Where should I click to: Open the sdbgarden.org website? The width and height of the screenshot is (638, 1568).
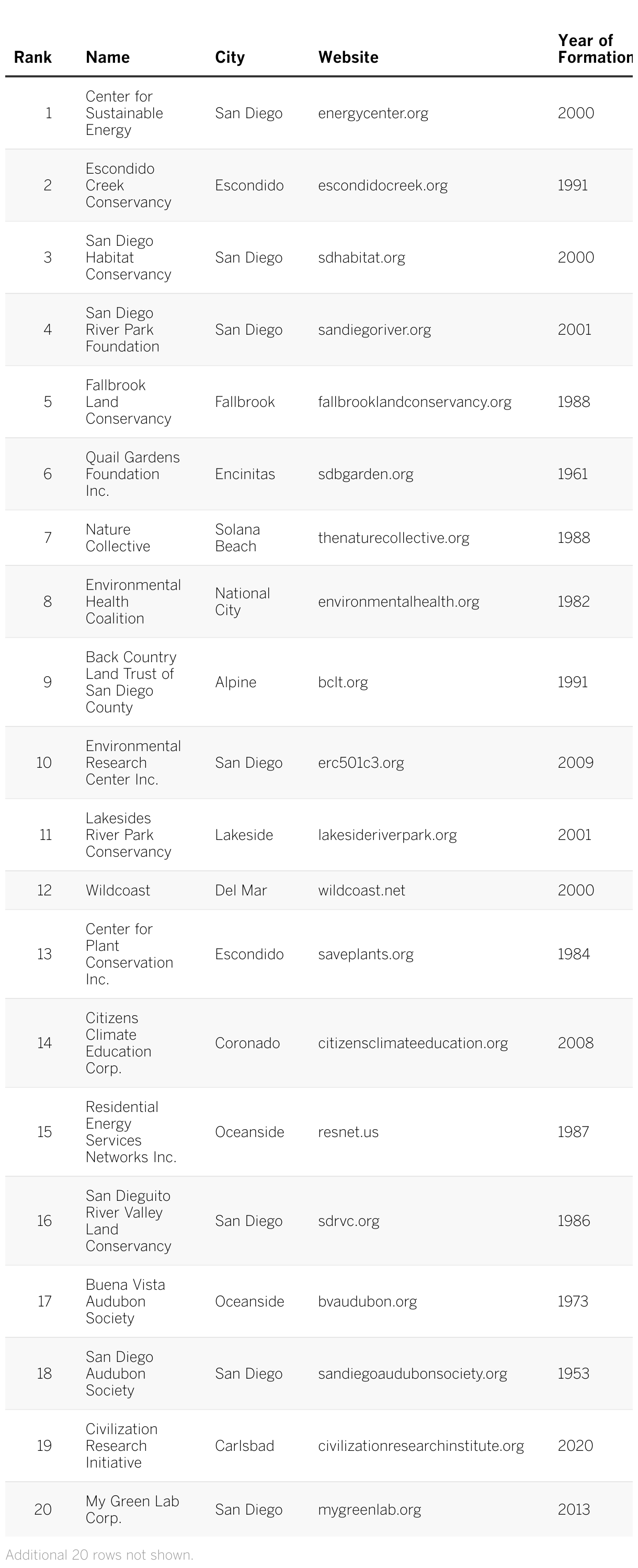tap(365, 474)
